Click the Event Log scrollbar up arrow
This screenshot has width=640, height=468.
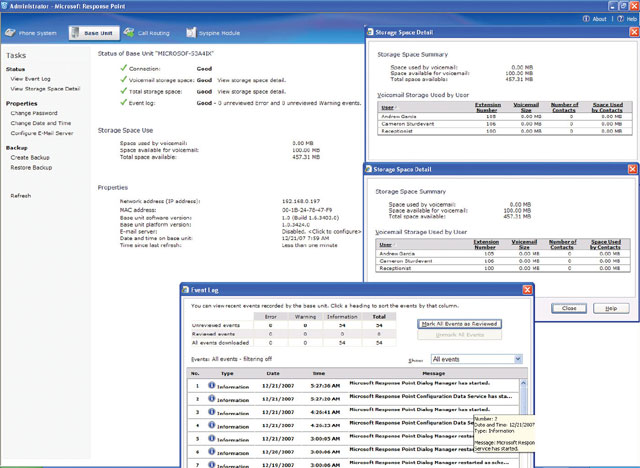[523, 383]
